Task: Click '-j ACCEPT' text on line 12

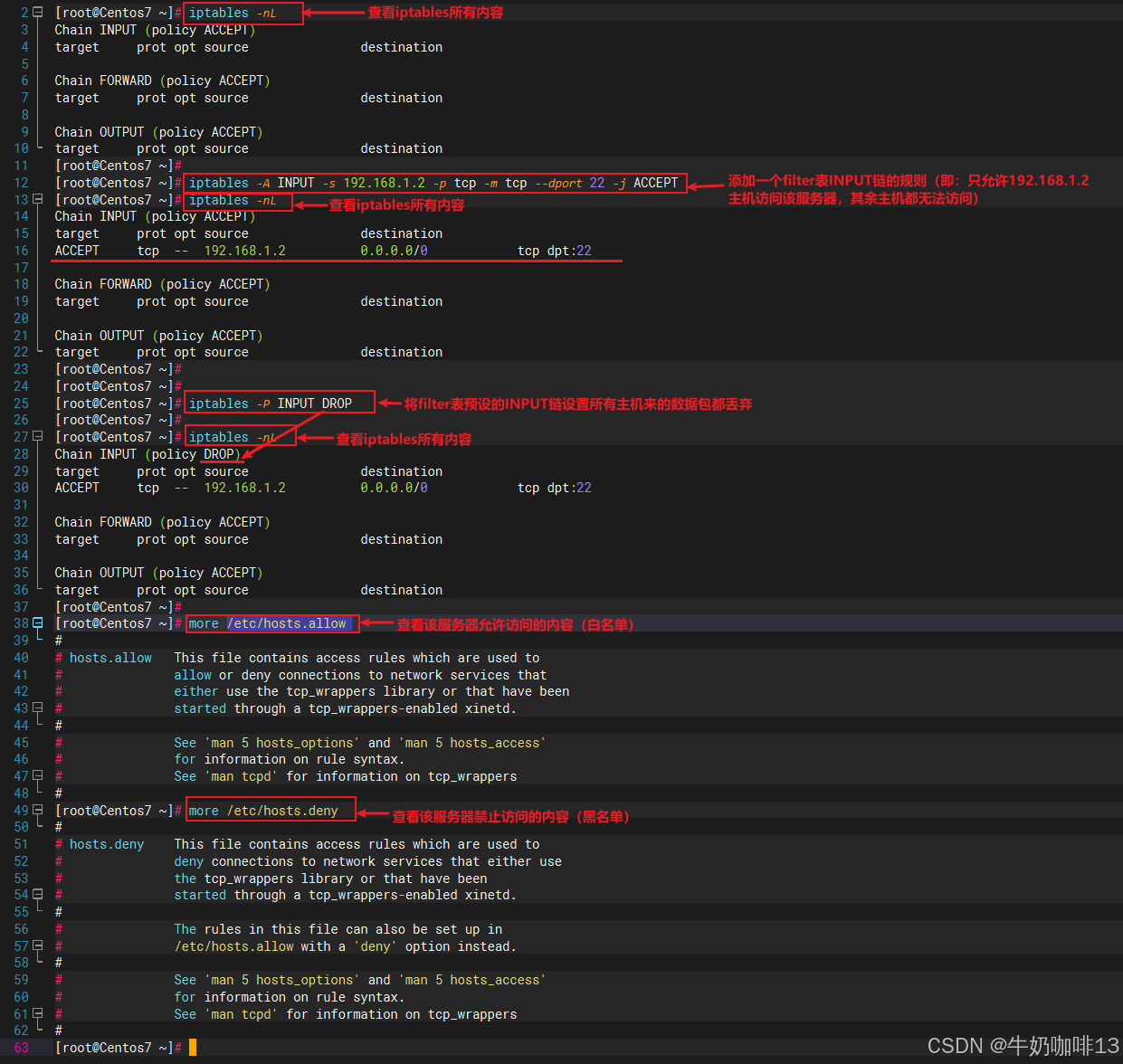Action: pyautogui.click(x=645, y=183)
